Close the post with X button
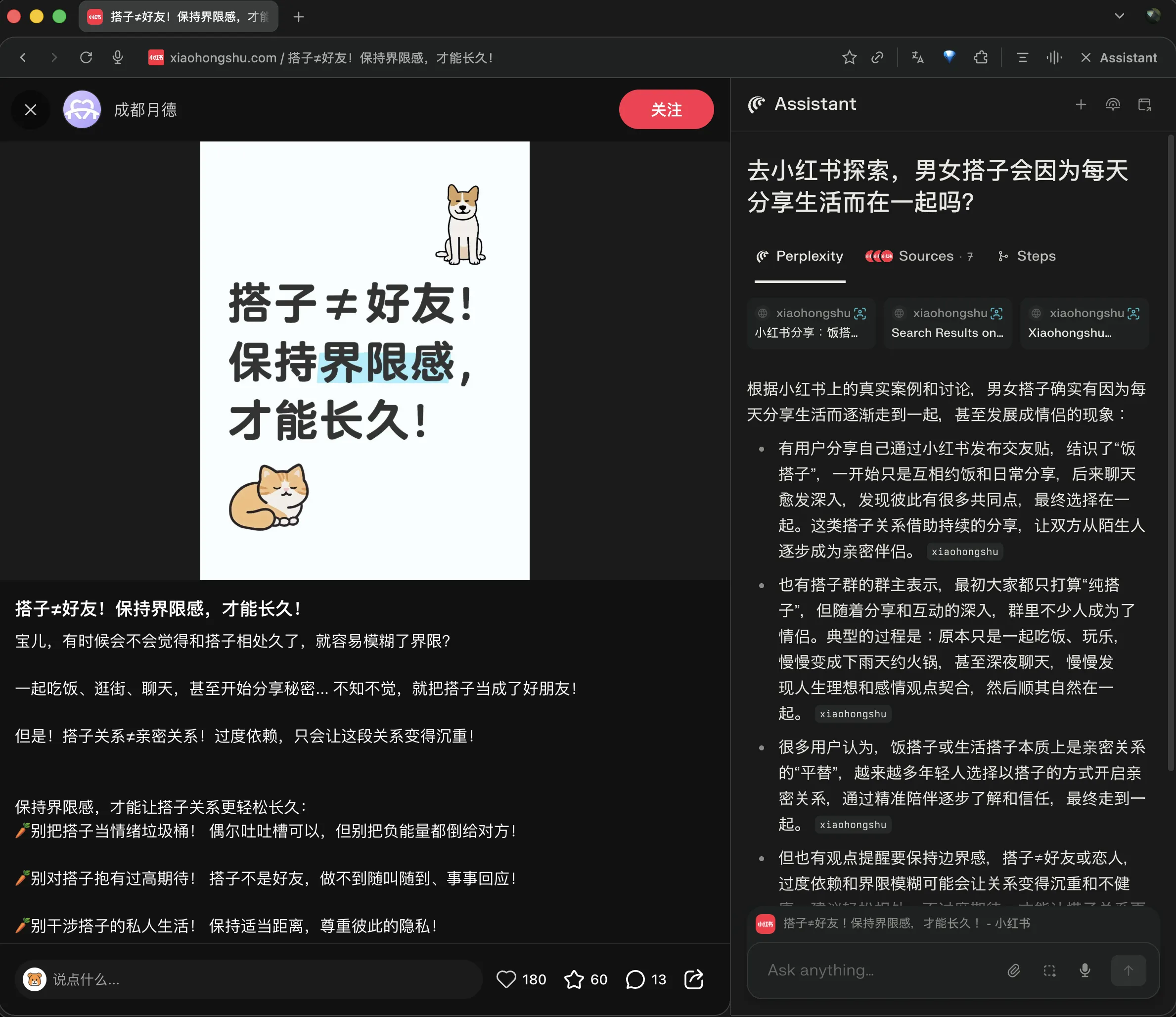This screenshot has width=1176, height=1017. coord(31,110)
